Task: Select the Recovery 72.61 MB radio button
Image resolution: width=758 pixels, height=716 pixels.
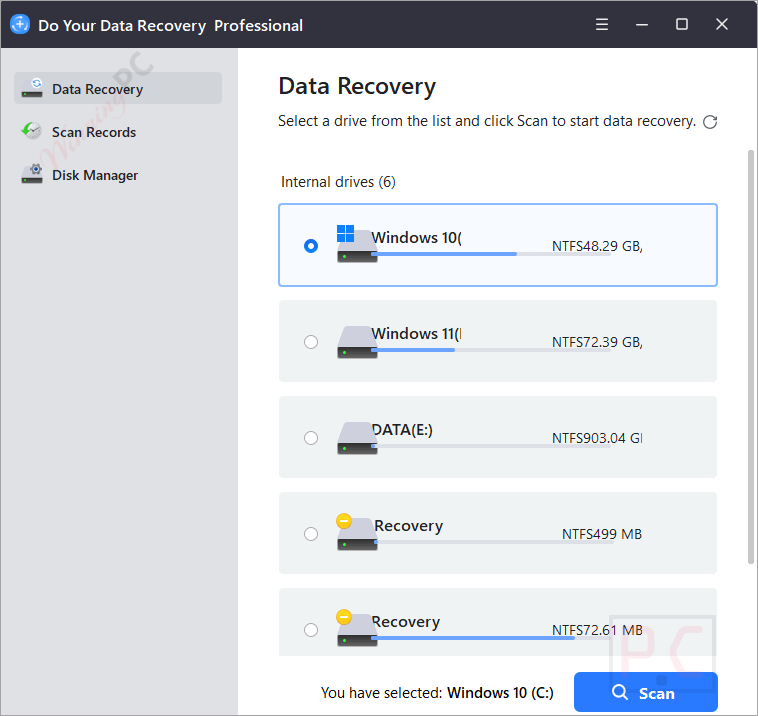Action: point(311,630)
